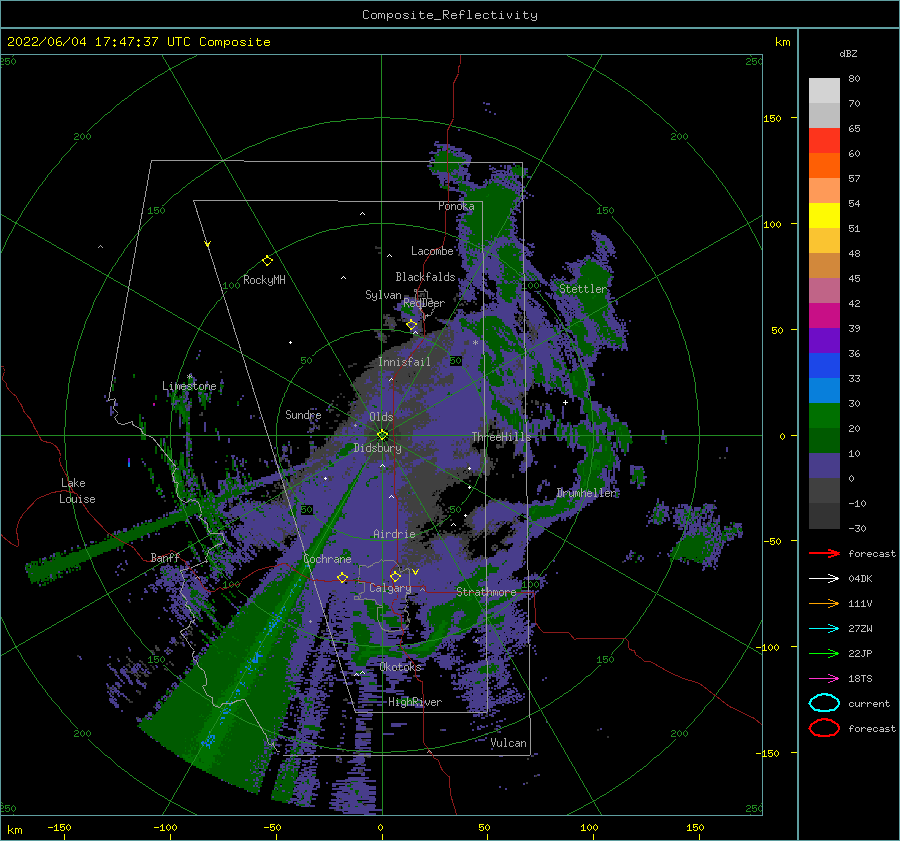Image resolution: width=900 pixels, height=841 pixels.
Task: Click the red 65-60 dBZ color swatch
Action: (x=824, y=141)
